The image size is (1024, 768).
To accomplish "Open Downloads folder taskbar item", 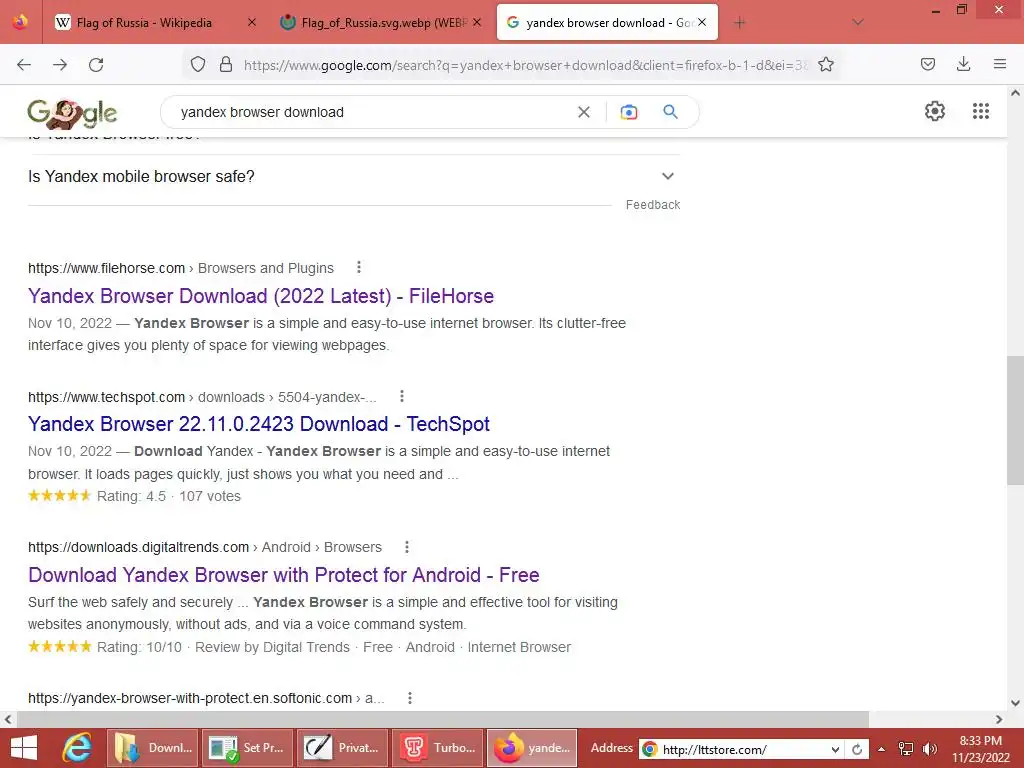I will click(152, 748).
